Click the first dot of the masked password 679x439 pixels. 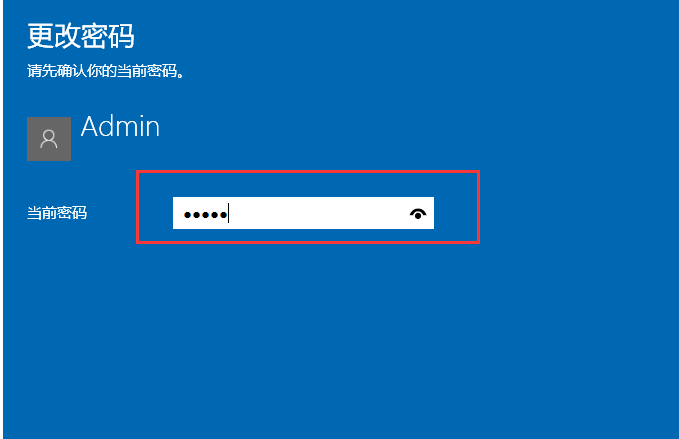click(x=188, y=215)
